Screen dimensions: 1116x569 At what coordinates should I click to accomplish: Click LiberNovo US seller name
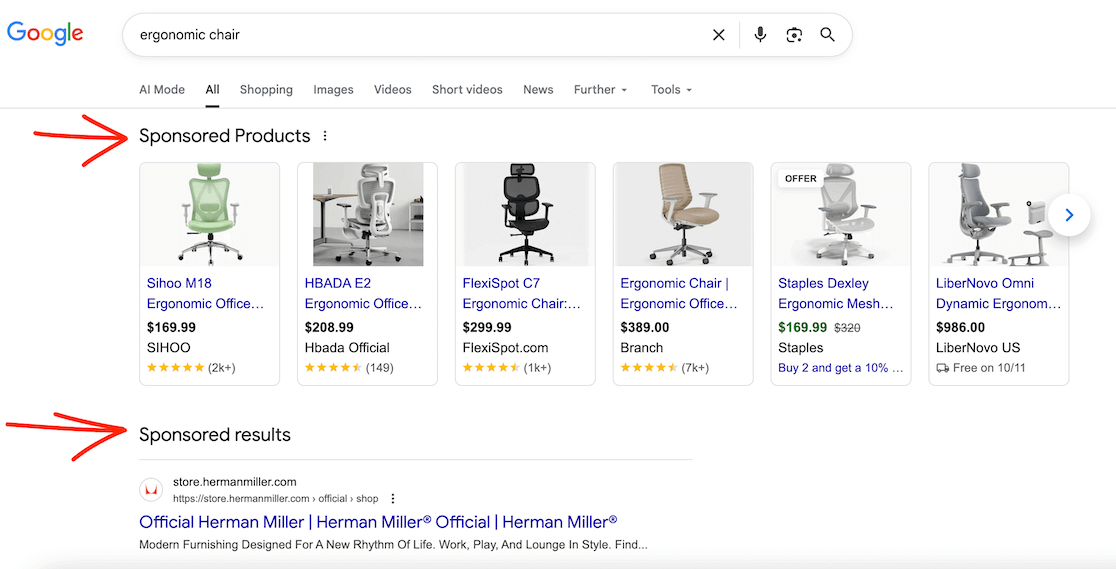pyautogui.click(x=978, y=348)
